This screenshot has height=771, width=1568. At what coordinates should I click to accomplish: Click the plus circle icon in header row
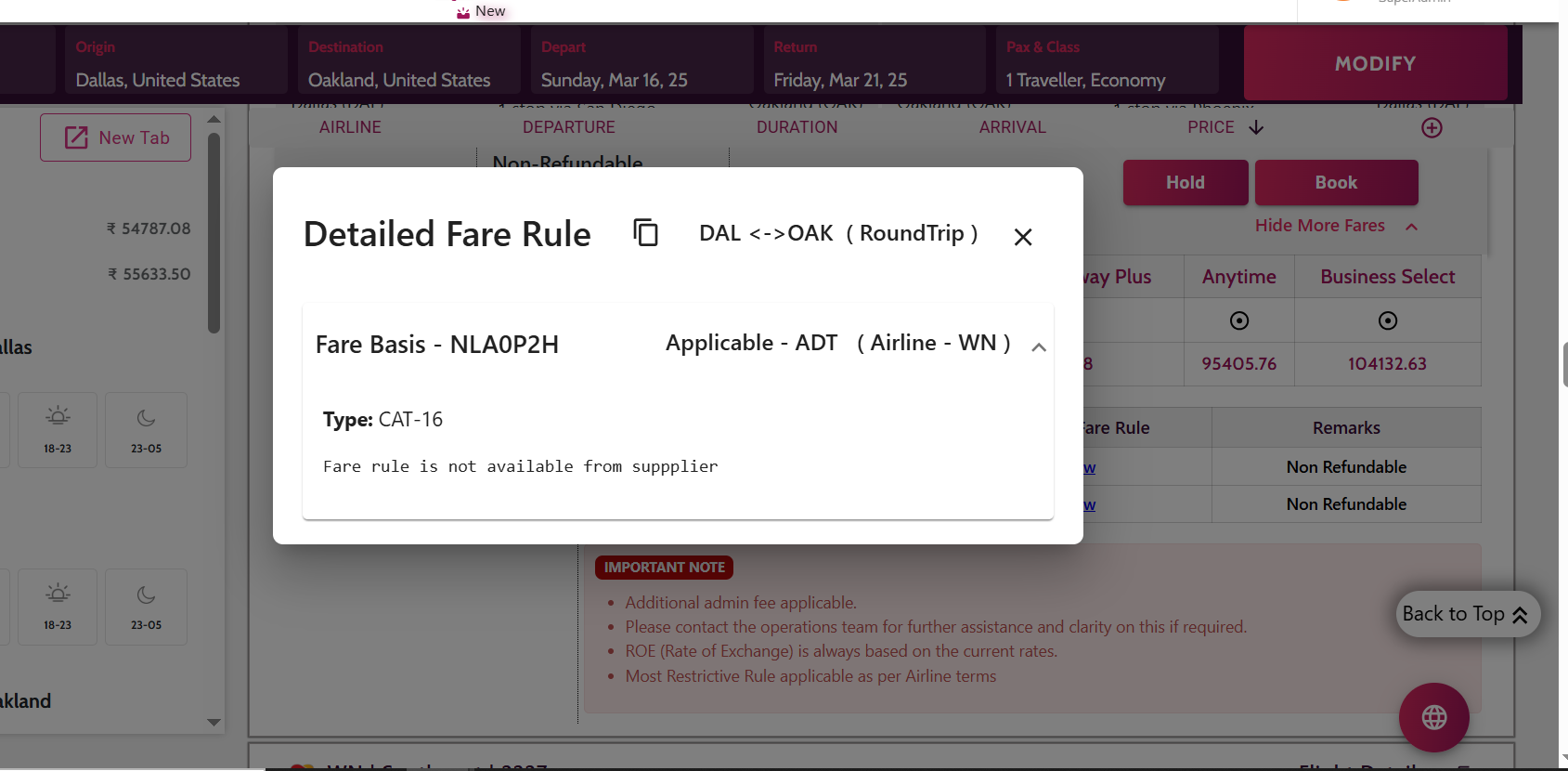pyautogui.click(x=1432, y=128)
